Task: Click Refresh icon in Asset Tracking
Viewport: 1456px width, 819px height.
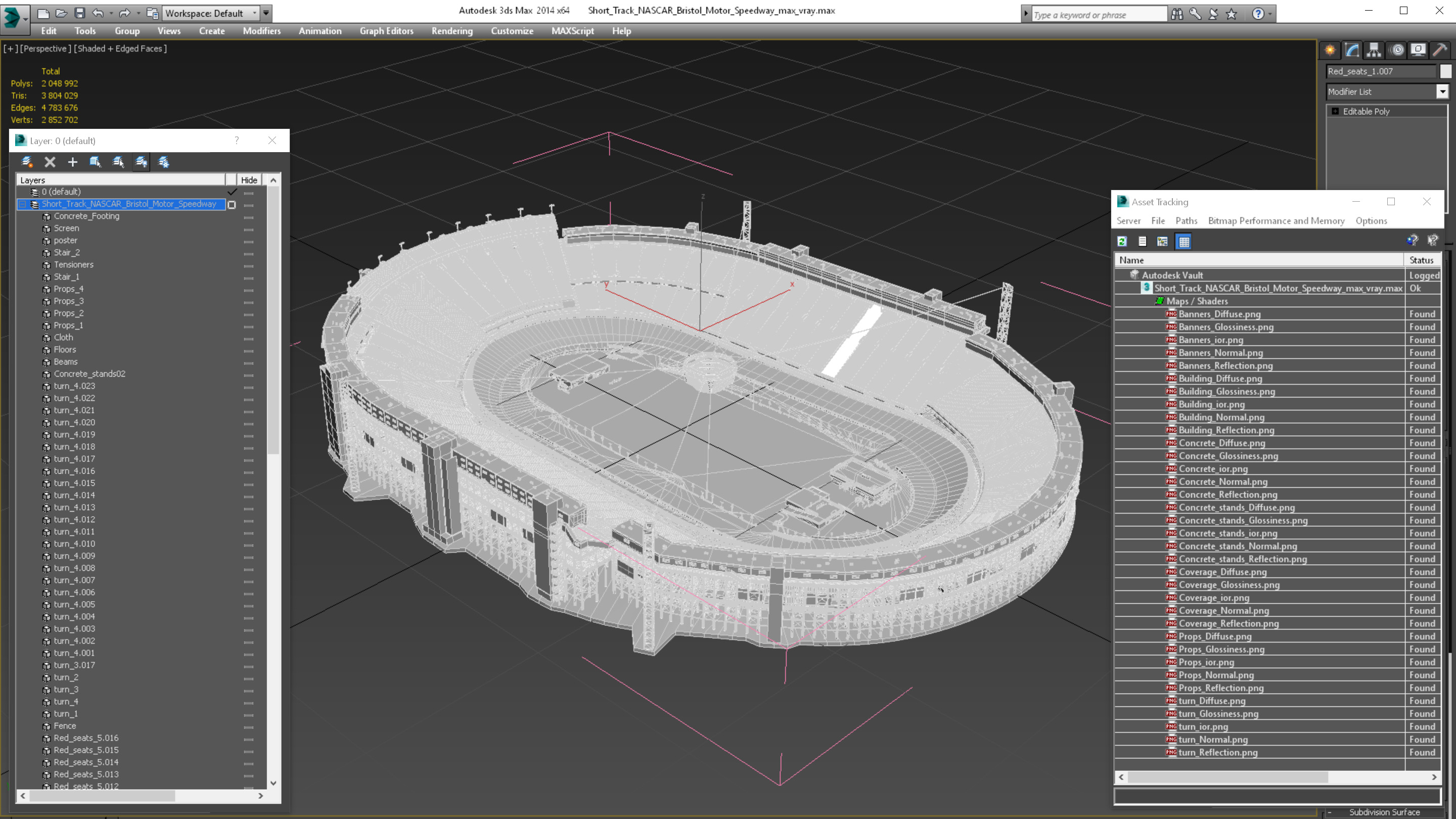Action: (1122, 242)
